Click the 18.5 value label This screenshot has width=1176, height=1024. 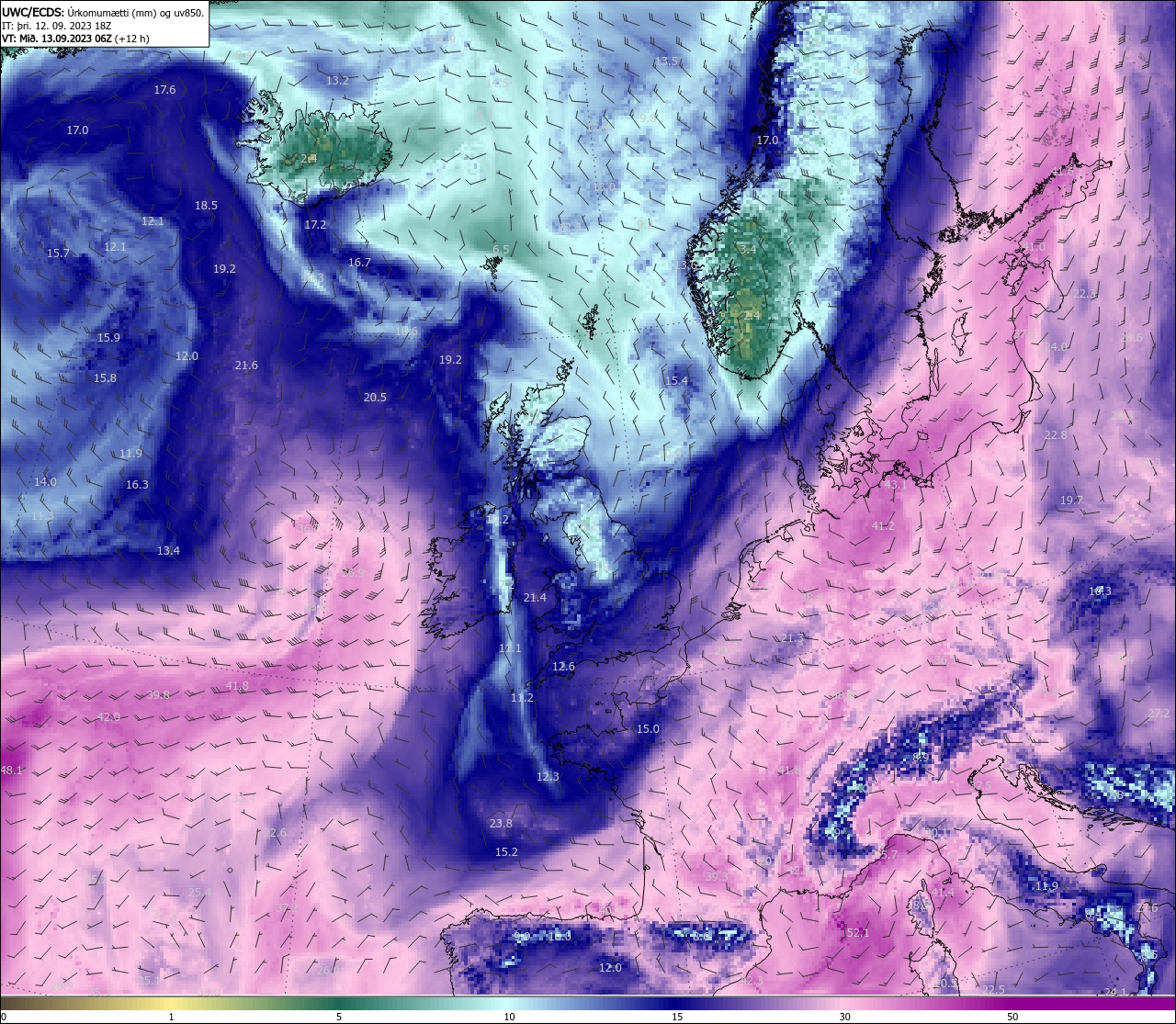pyautogui.click(x=206, y=206)
